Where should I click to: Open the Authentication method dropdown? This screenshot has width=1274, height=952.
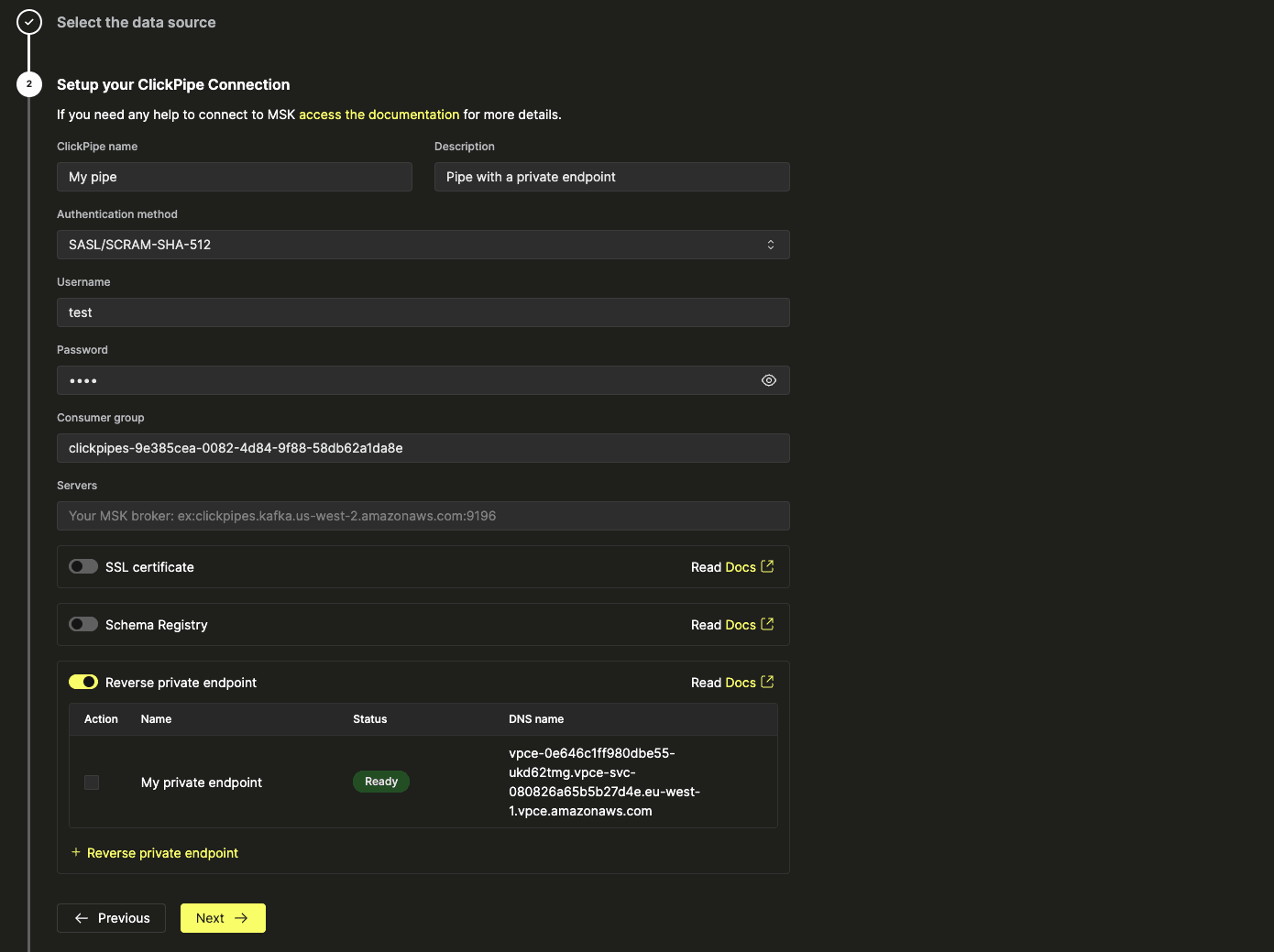tap(423, 245)
